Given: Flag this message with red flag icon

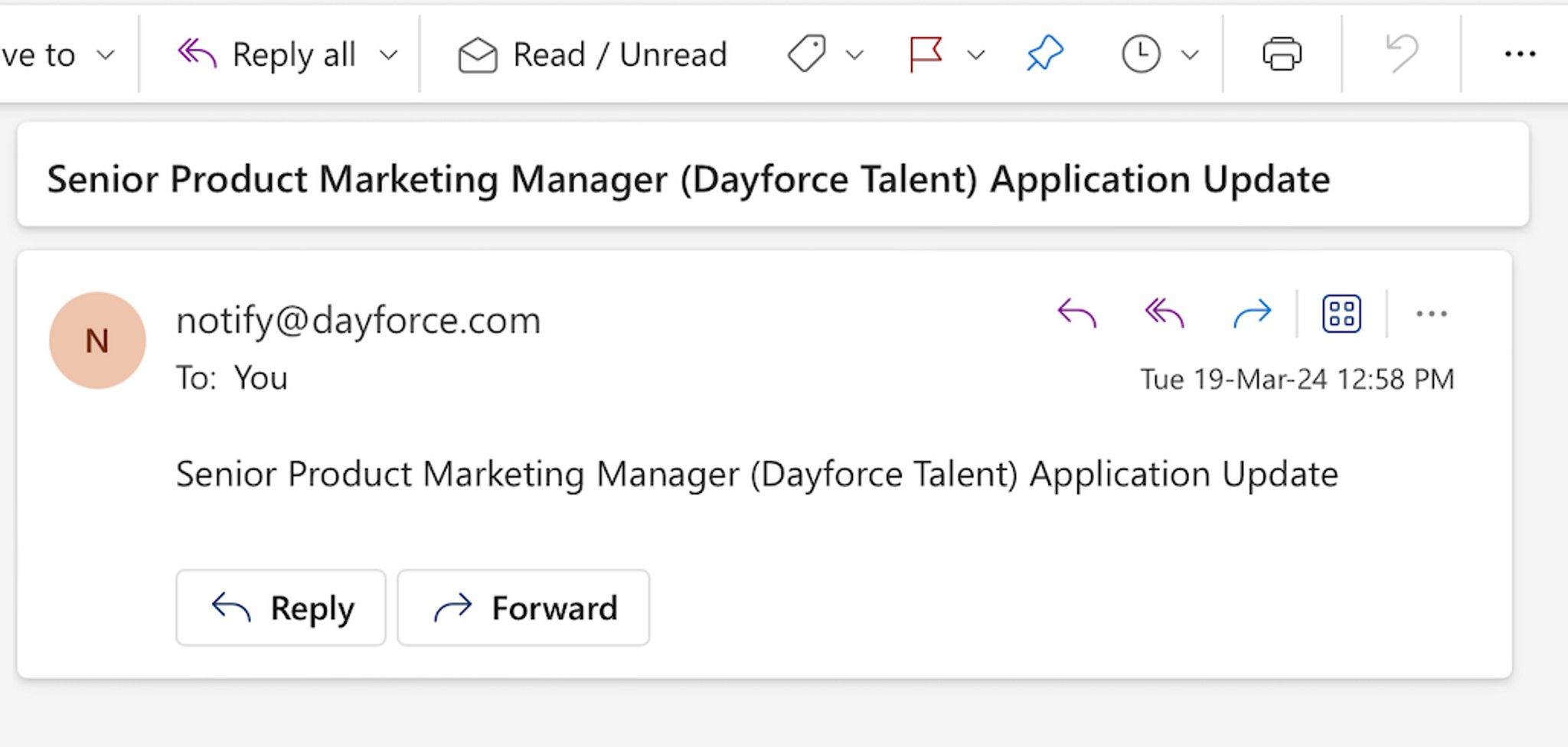Looking at the screenshot, I should (926, 54).
